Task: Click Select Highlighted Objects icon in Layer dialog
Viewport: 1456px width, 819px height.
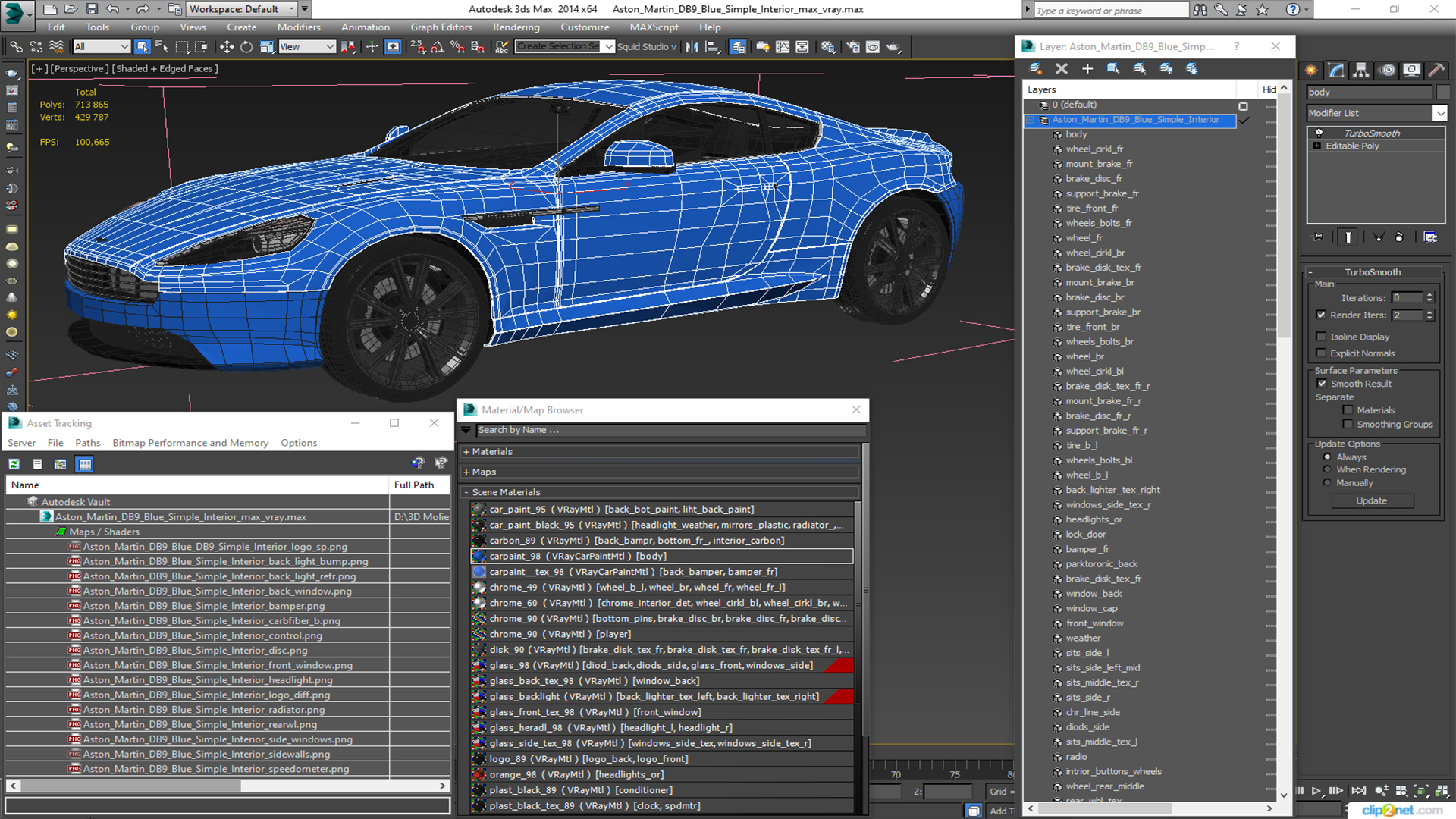Action: [1113, 69]
